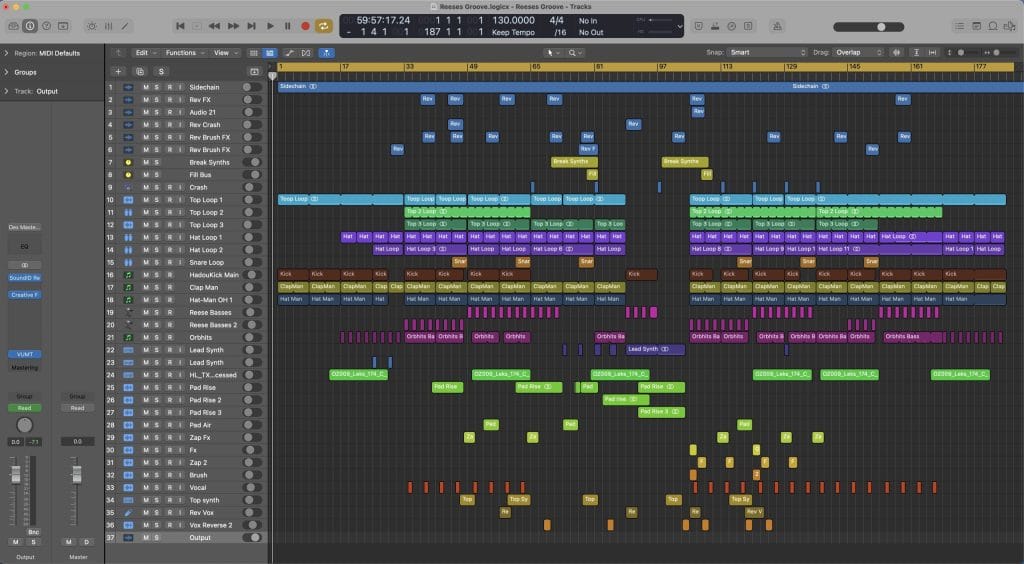Viewport: 1024px width, 564px height.
Task: Click the red Record button
Action: tap(306, 26)
